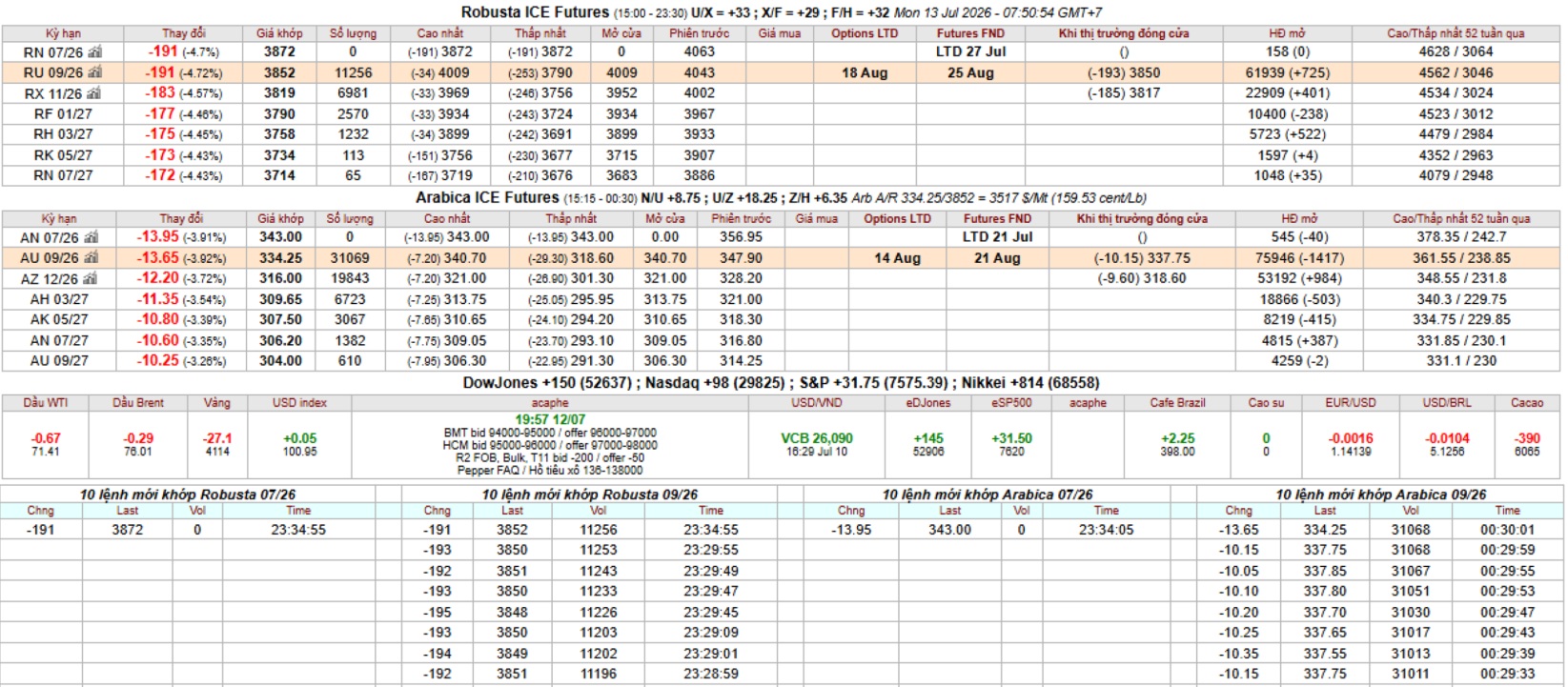Click the 'Cacao' header
This screenshot has width=1568, height=687.
[x=1526, y=403]
